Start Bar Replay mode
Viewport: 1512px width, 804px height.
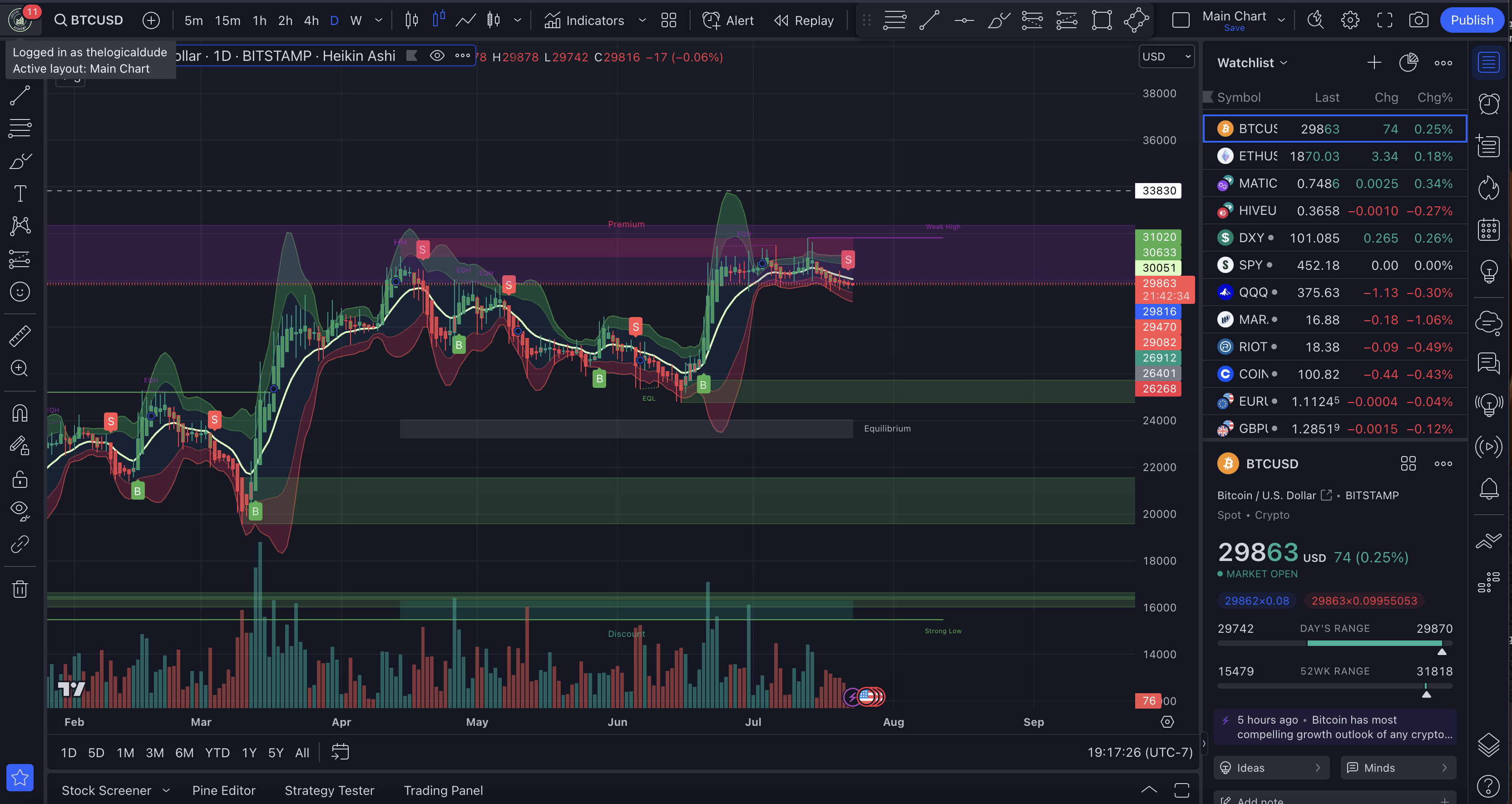(x=804, y=20)
